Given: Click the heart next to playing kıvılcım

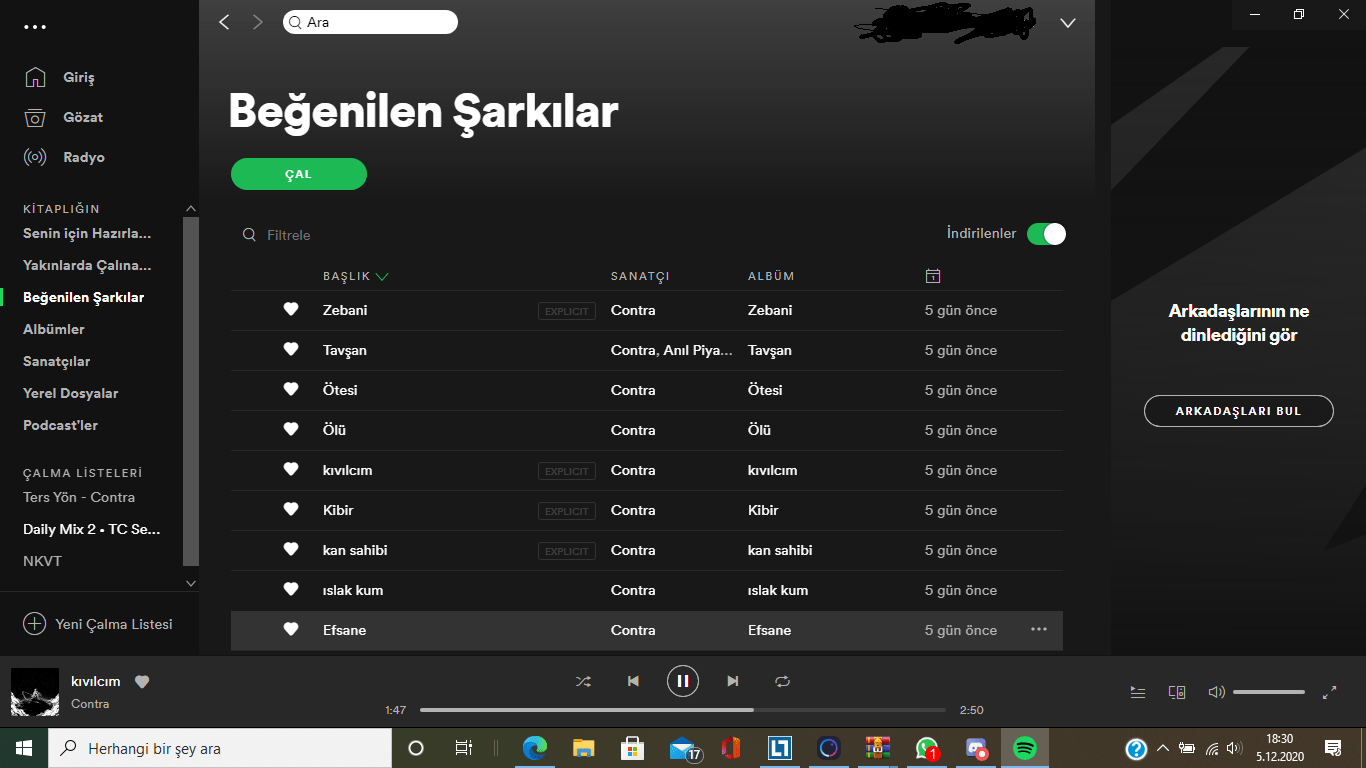Looking at the screenshot, I should [x=142, y=681].
